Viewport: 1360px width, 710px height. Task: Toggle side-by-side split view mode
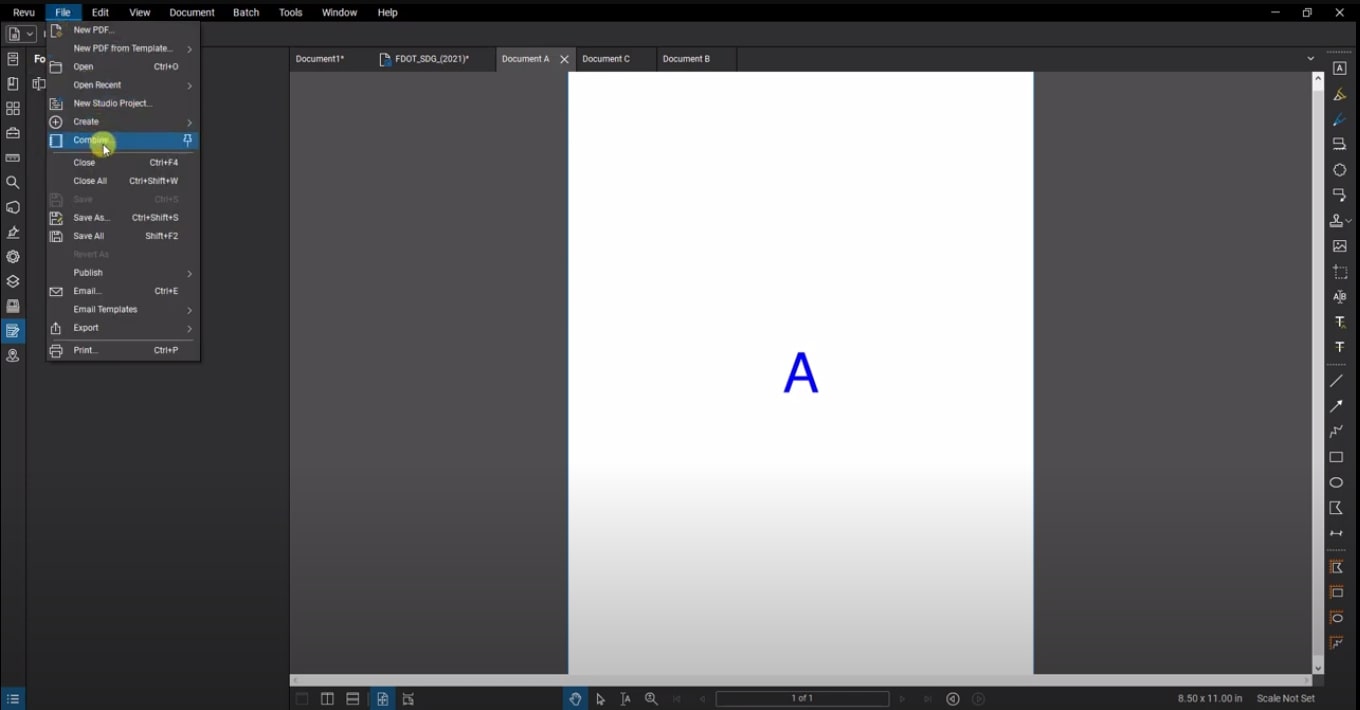coord(327,698)
